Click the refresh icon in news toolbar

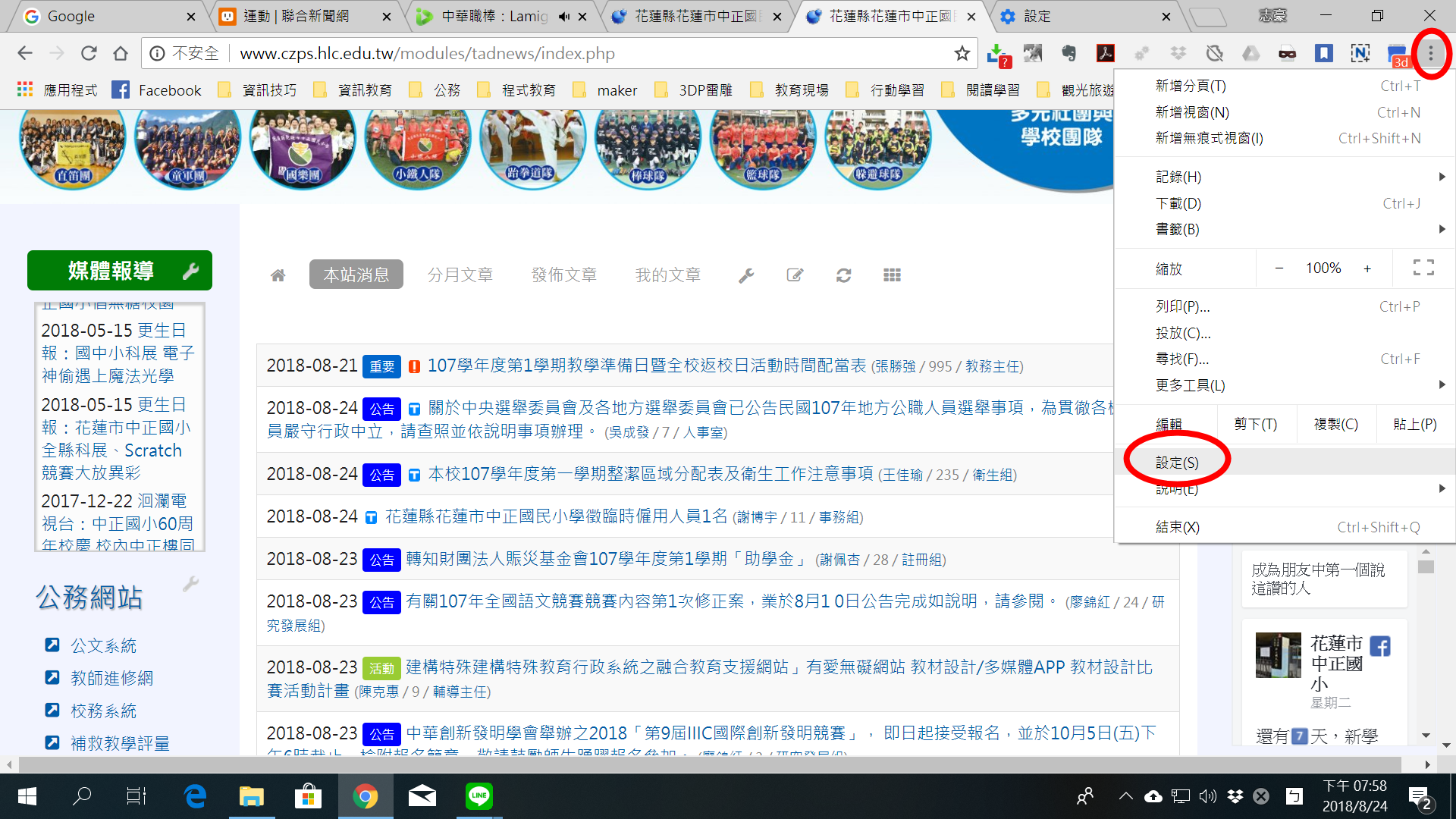coord(843,275)
